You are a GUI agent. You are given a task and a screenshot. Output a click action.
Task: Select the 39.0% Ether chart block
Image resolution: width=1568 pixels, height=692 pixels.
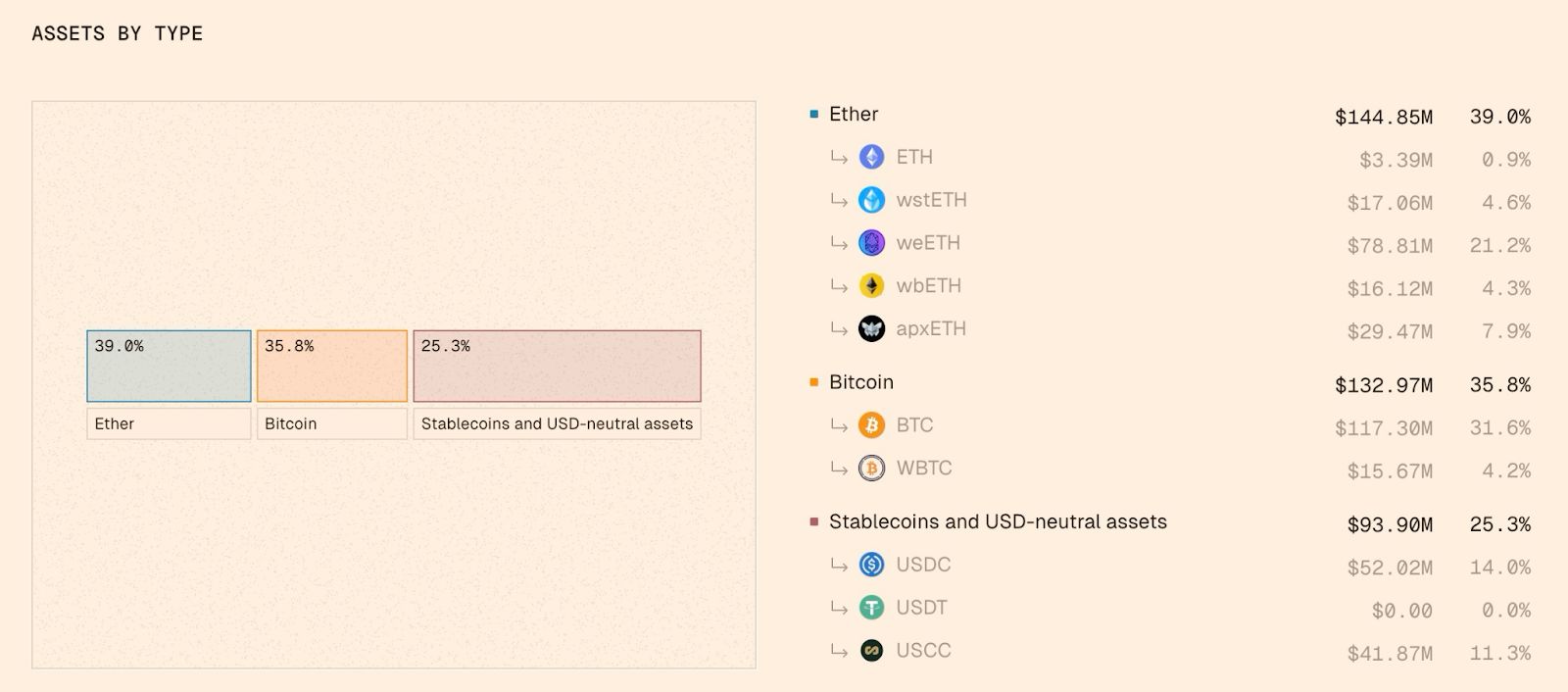tap(169, 366)
